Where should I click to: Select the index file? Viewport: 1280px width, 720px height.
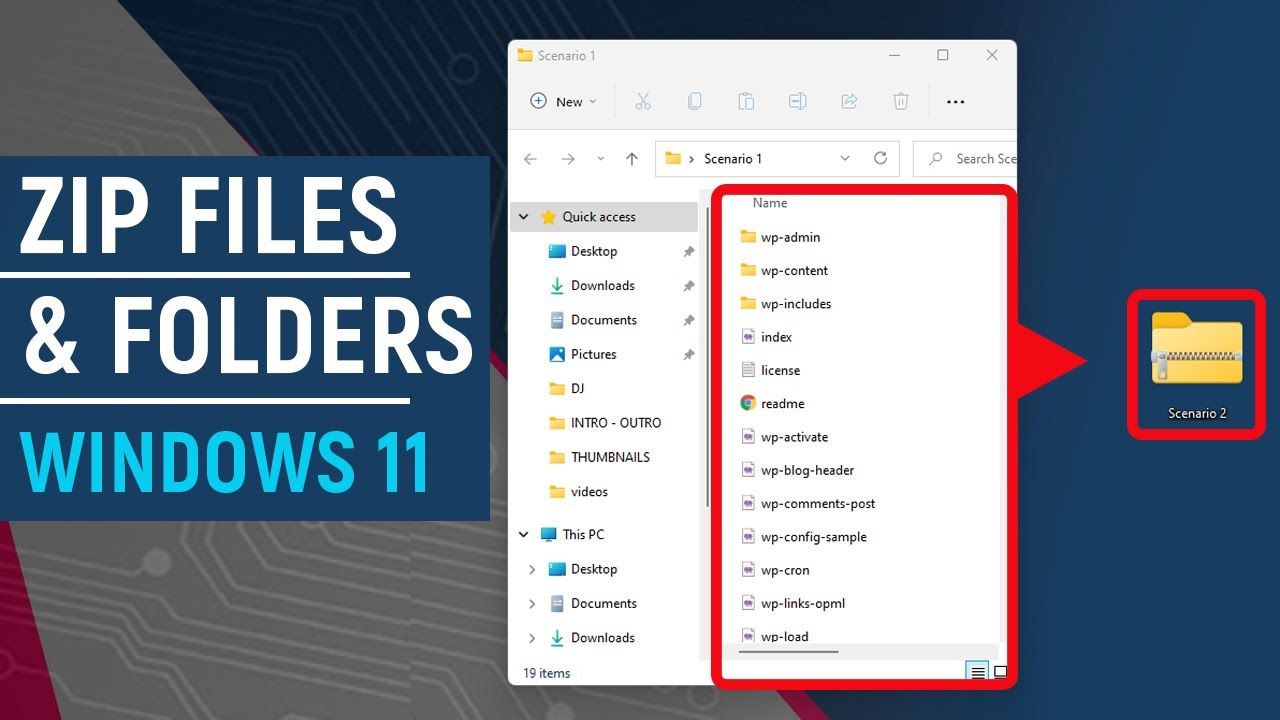[x=766, y=337]
